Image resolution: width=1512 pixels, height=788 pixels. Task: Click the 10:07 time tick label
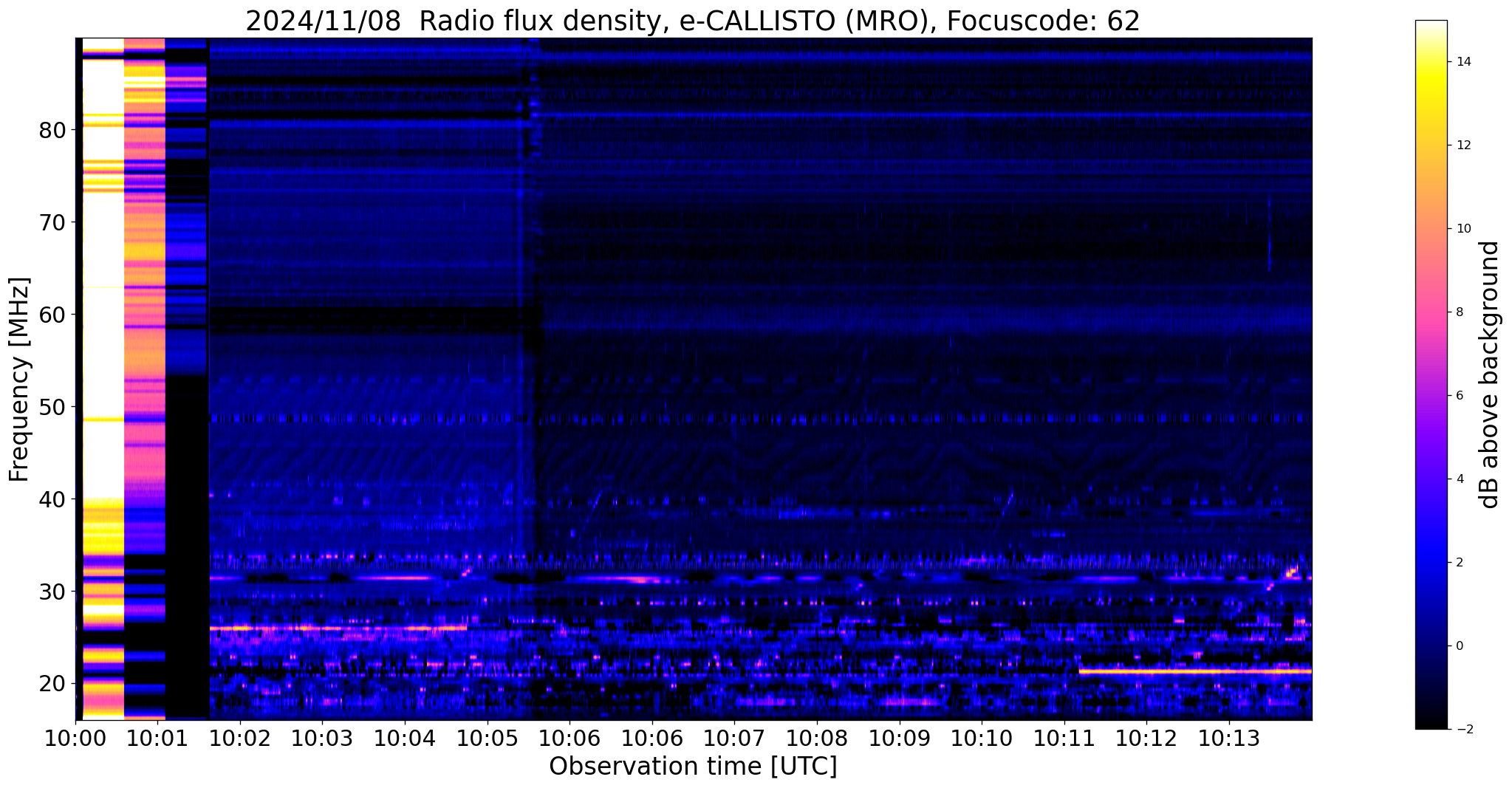click(x=734, y=738)
